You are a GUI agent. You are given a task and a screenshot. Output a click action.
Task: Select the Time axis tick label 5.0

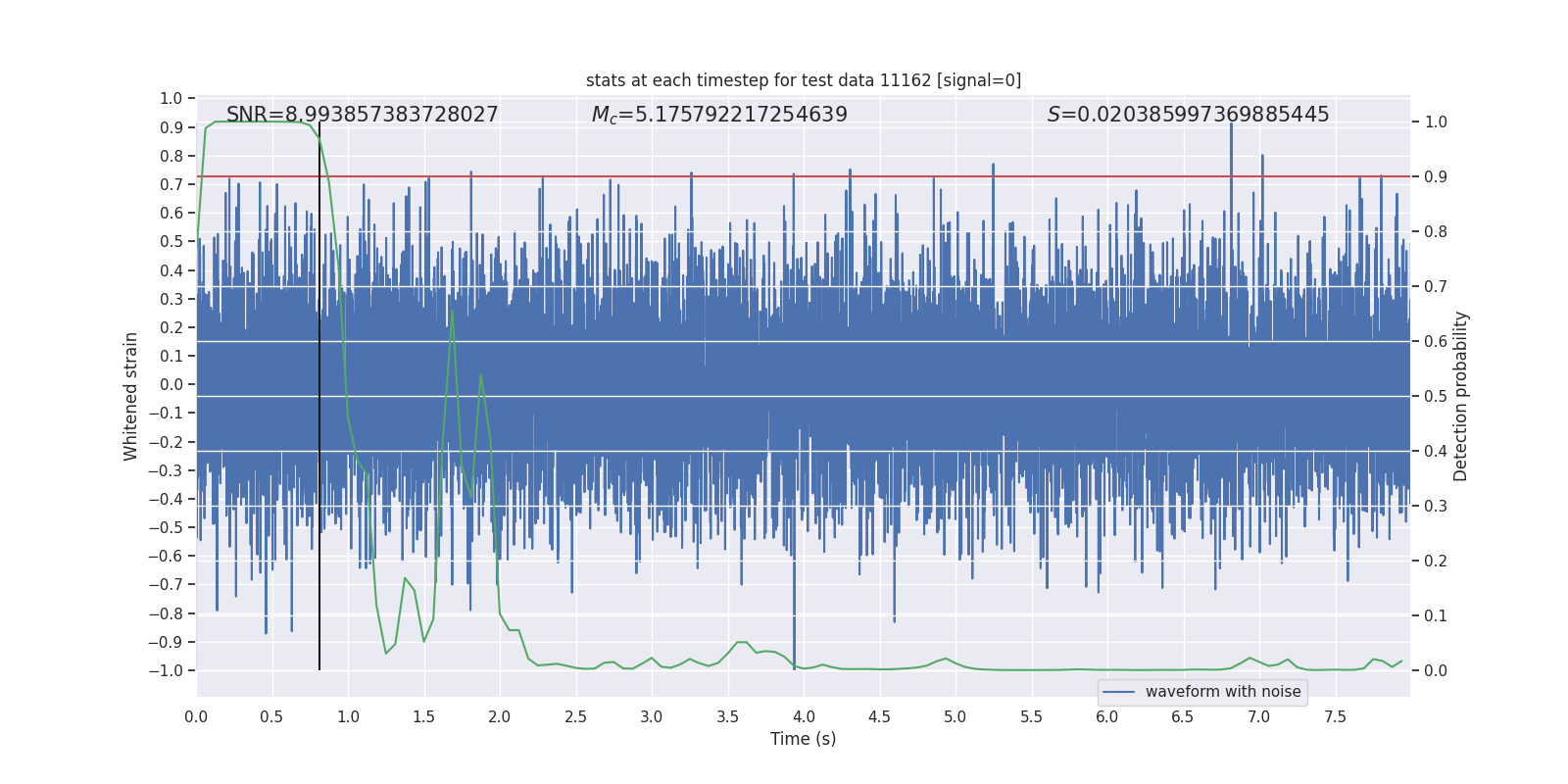955,717
